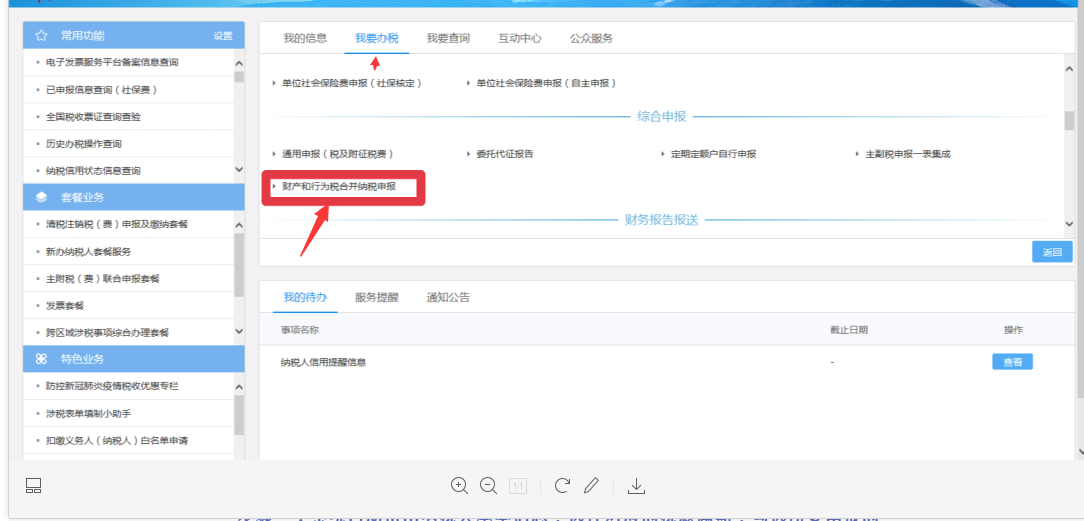Download the image using the download icon
1084x521 pixels.
coord(636,485)
